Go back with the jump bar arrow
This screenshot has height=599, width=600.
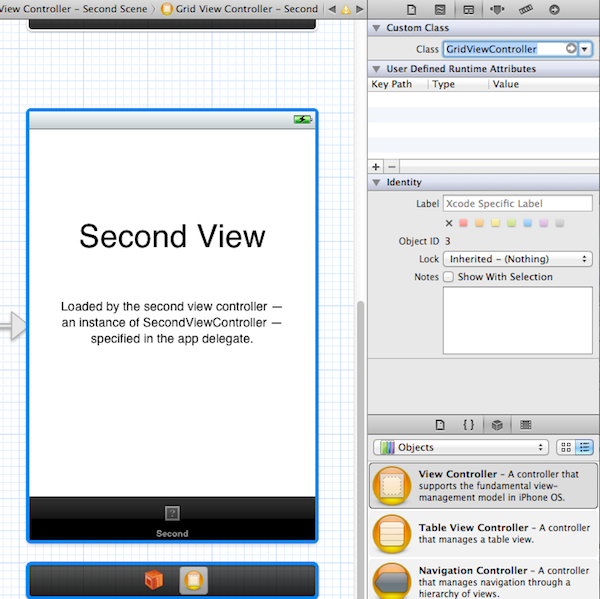(332, 9)
